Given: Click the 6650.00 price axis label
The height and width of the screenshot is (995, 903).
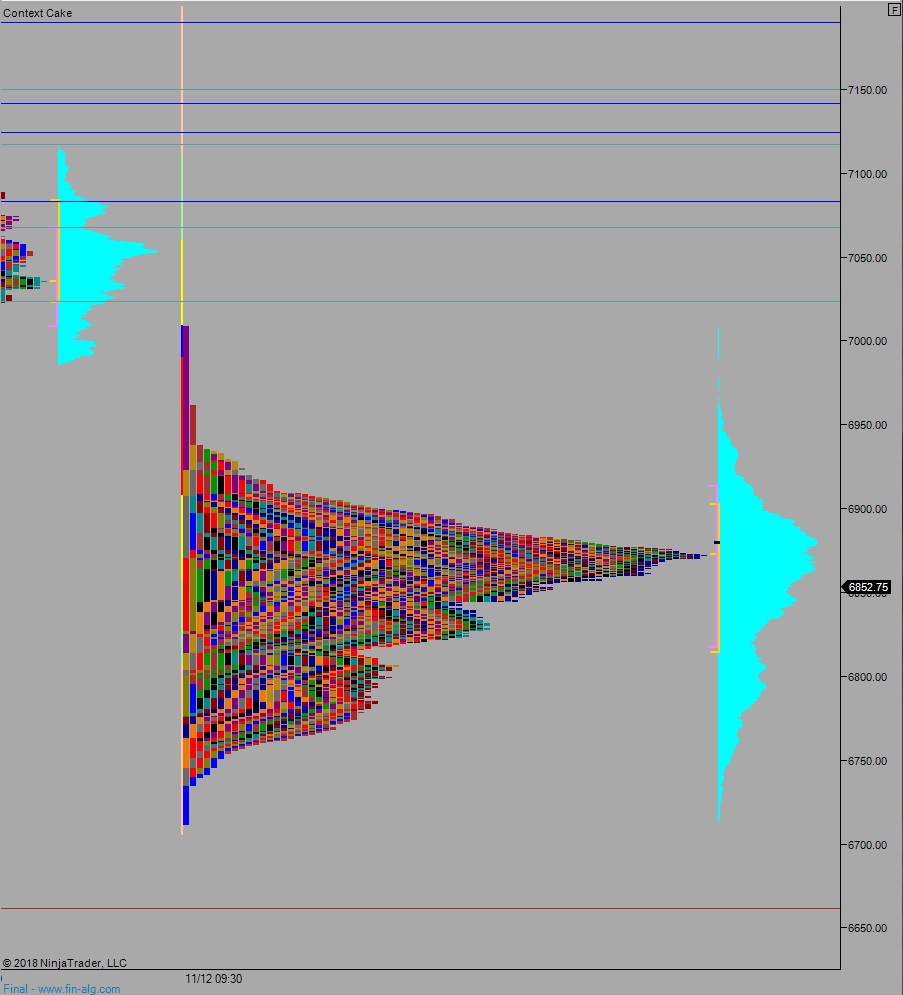Looking at the screenshot, I should (x=867, y=928).
